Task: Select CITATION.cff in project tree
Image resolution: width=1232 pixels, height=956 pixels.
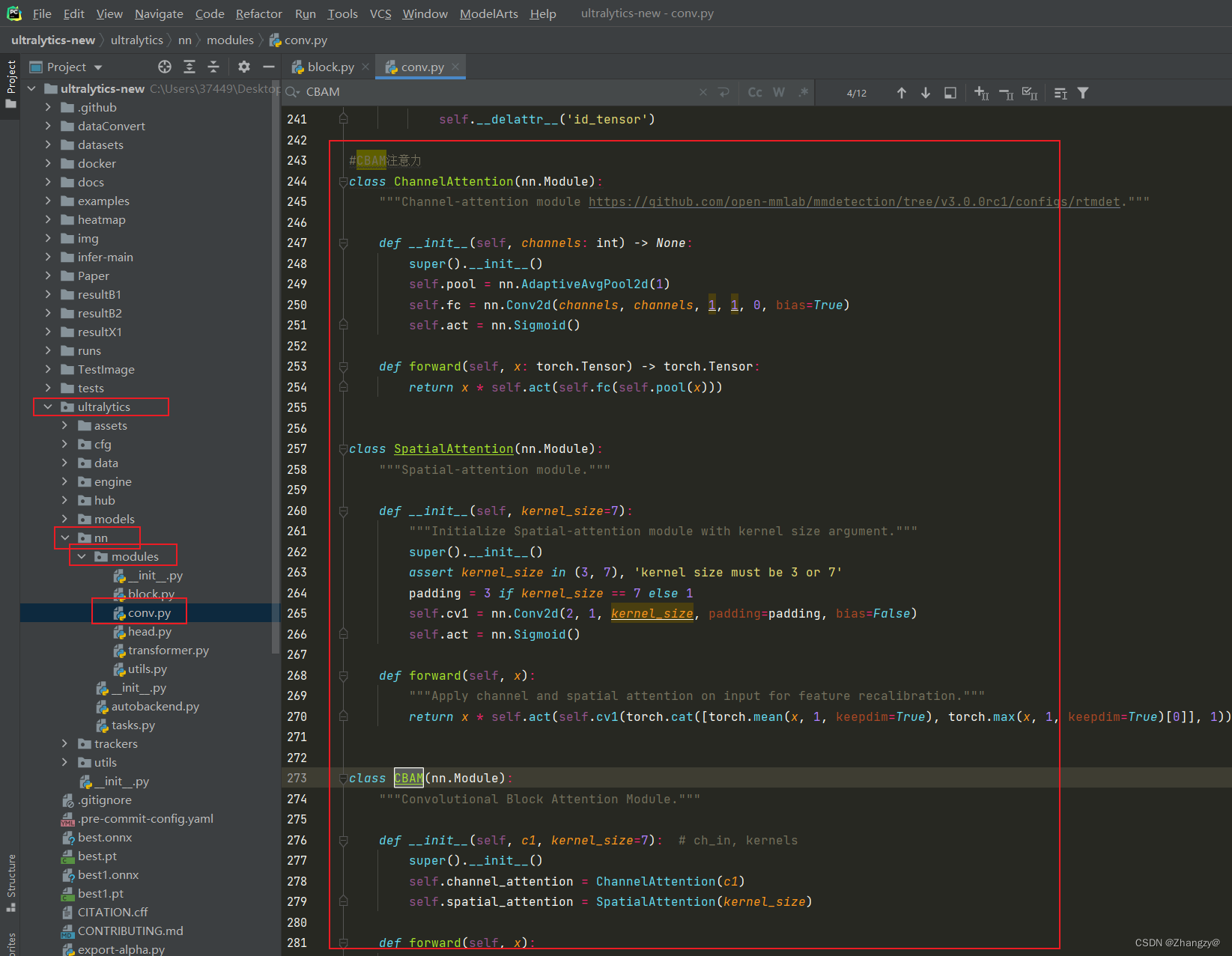Action: (112, 912)
